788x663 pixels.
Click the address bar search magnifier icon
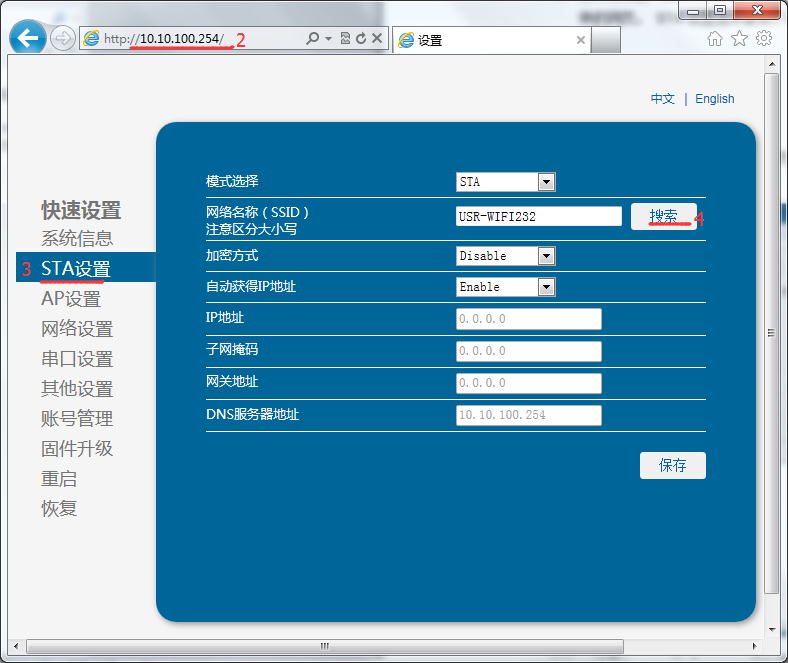tap(313, 38)
